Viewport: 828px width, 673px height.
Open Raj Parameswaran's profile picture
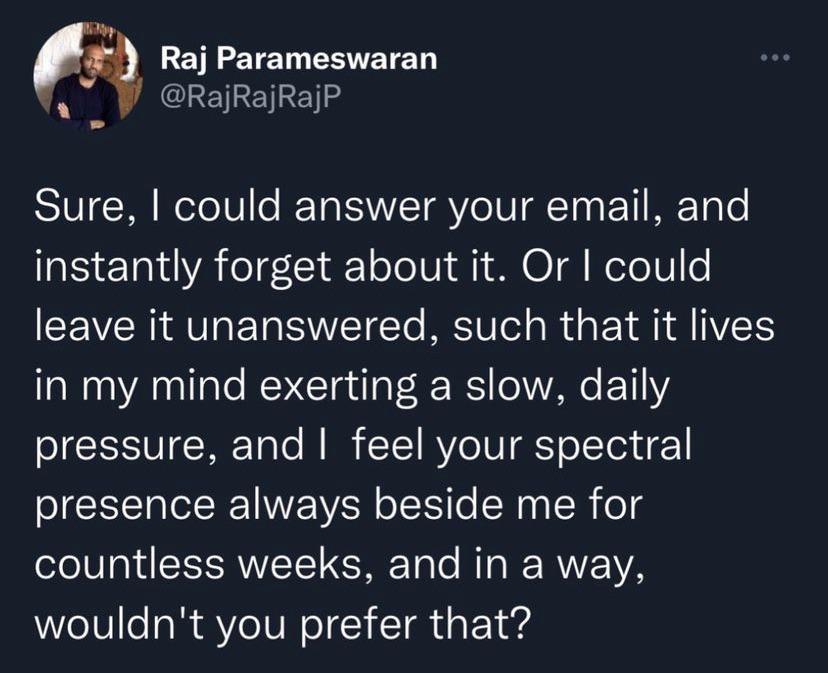87,77
